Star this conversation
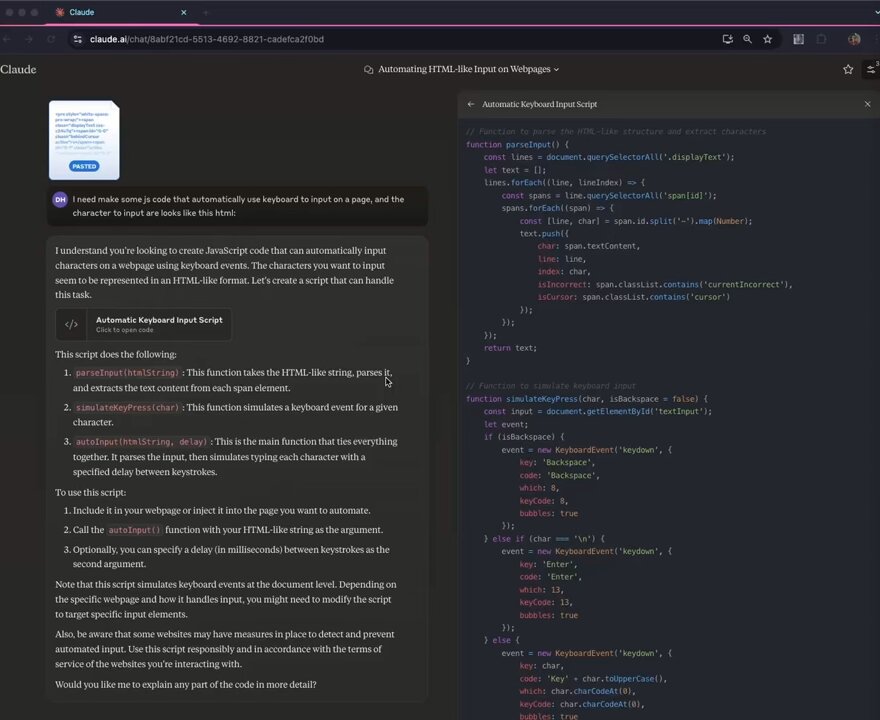The image size is (880, 720). [848, 70]
